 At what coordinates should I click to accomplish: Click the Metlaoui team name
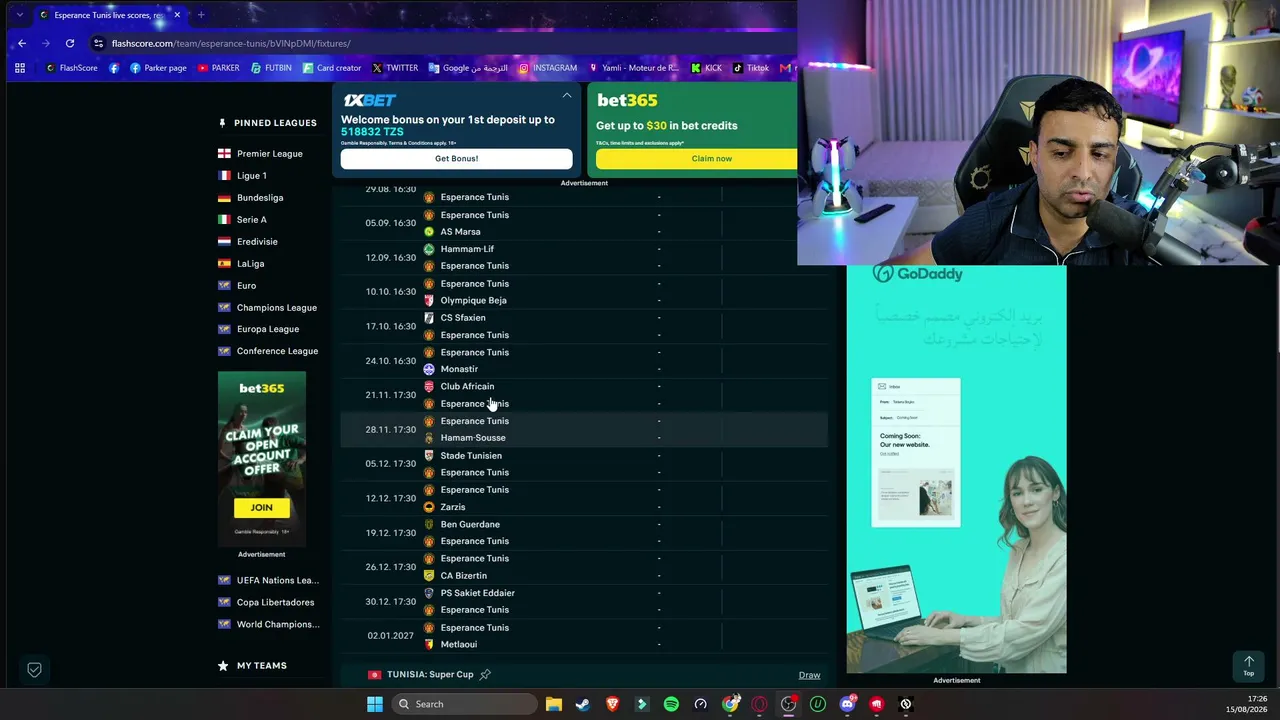pos(459,645)
